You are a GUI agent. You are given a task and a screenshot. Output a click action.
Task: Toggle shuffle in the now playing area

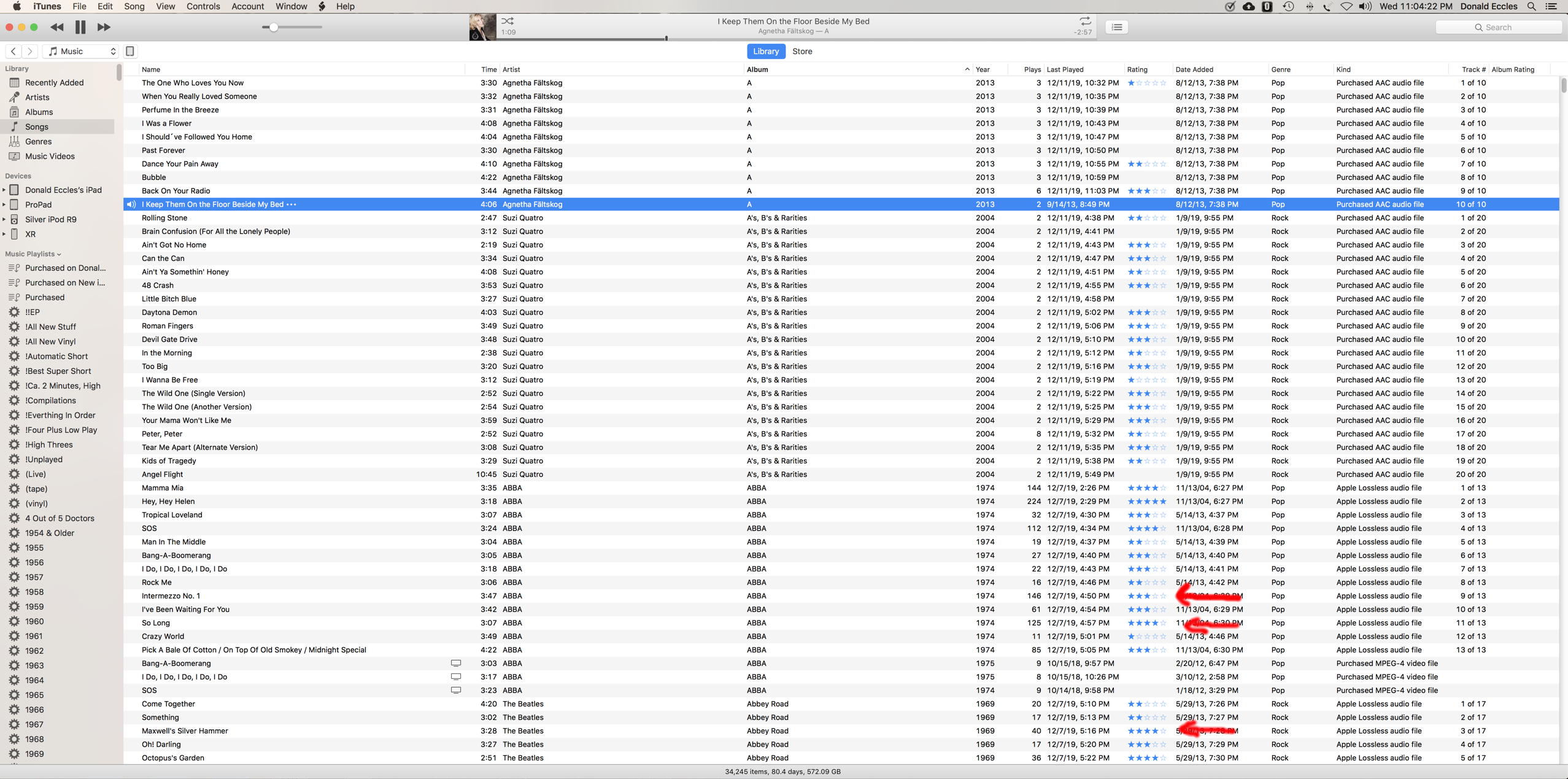tap(507, 21)
